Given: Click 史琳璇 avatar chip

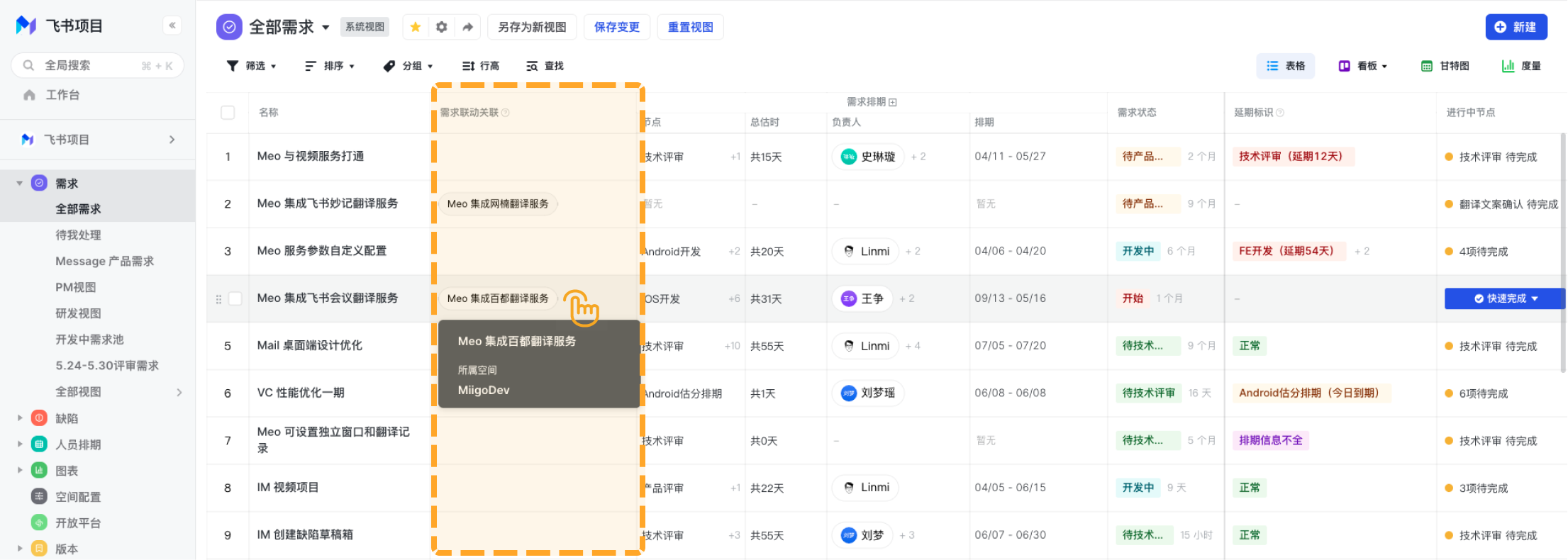Looking at the screenshot, I should 868,157.
